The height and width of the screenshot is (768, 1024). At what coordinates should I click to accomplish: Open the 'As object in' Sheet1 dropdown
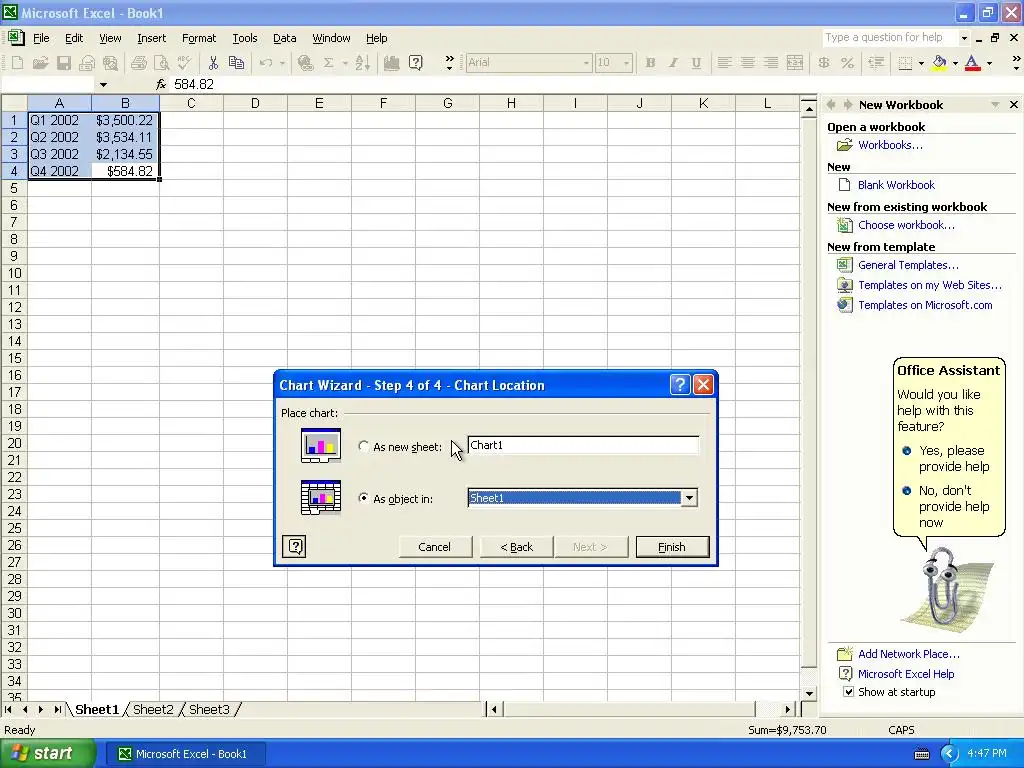pyautogui.click(x=689, y=498)
